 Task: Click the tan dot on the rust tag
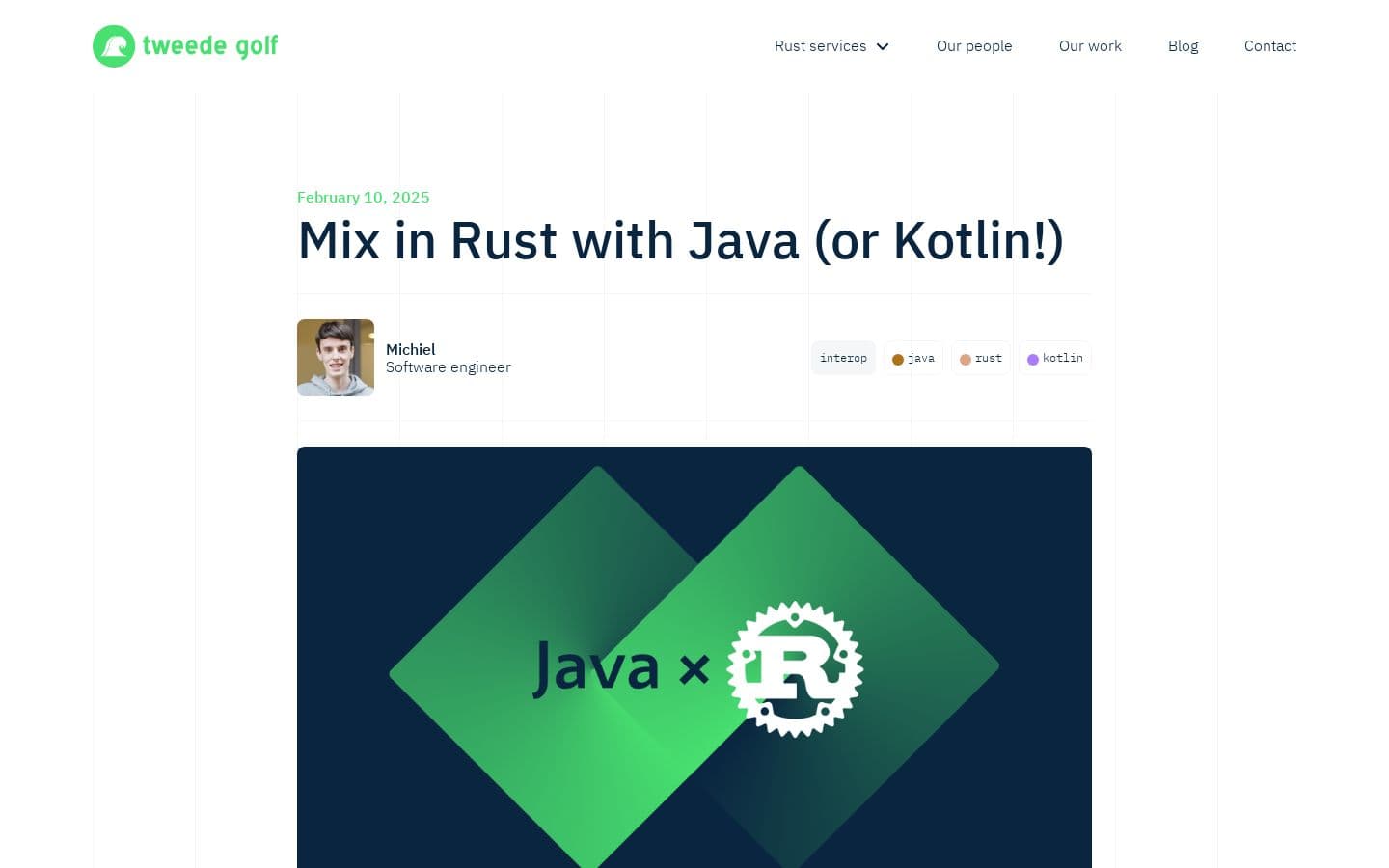coord(966,359)
